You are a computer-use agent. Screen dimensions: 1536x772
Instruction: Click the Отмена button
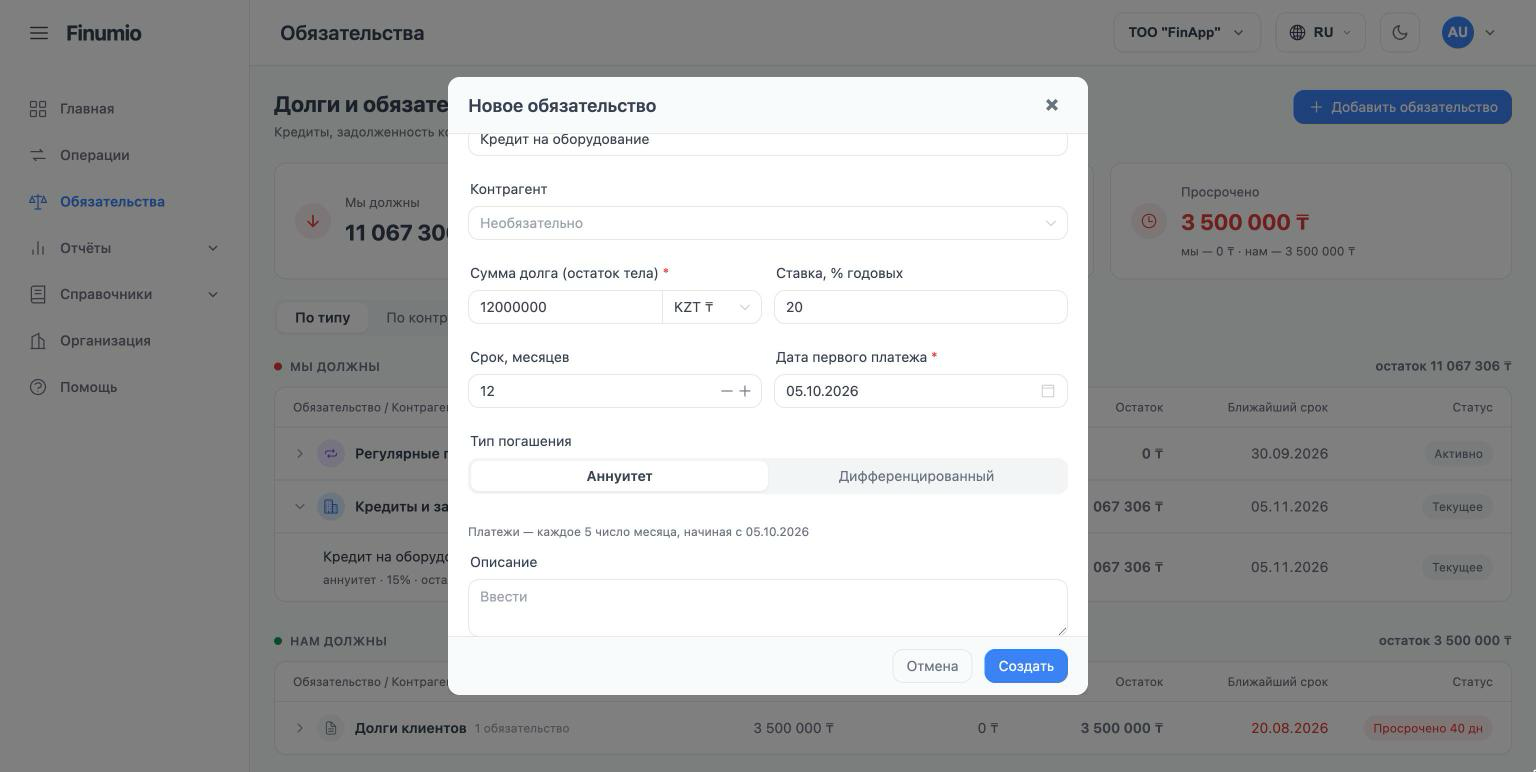click(932, 666)
